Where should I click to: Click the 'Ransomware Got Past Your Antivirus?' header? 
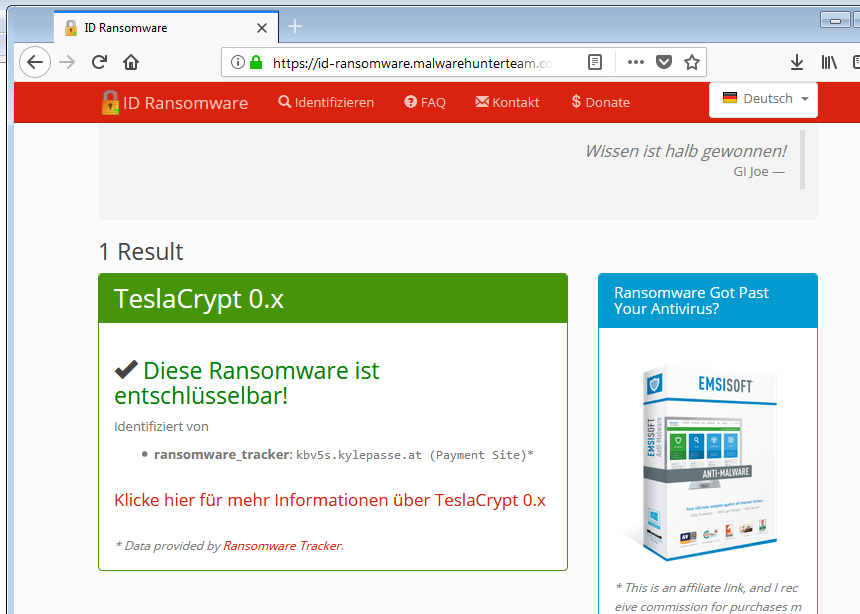pyautogui.click(x=708, y=301)
